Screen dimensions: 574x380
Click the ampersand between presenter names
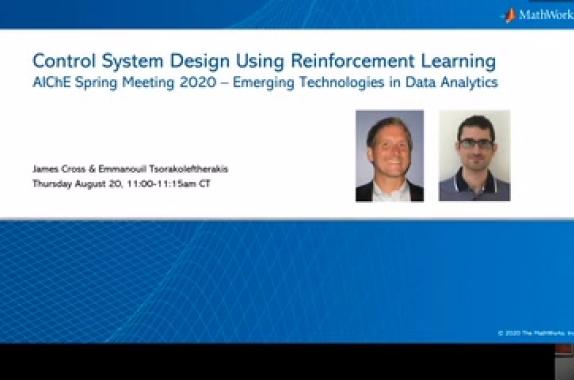click(x=92, y=169)
